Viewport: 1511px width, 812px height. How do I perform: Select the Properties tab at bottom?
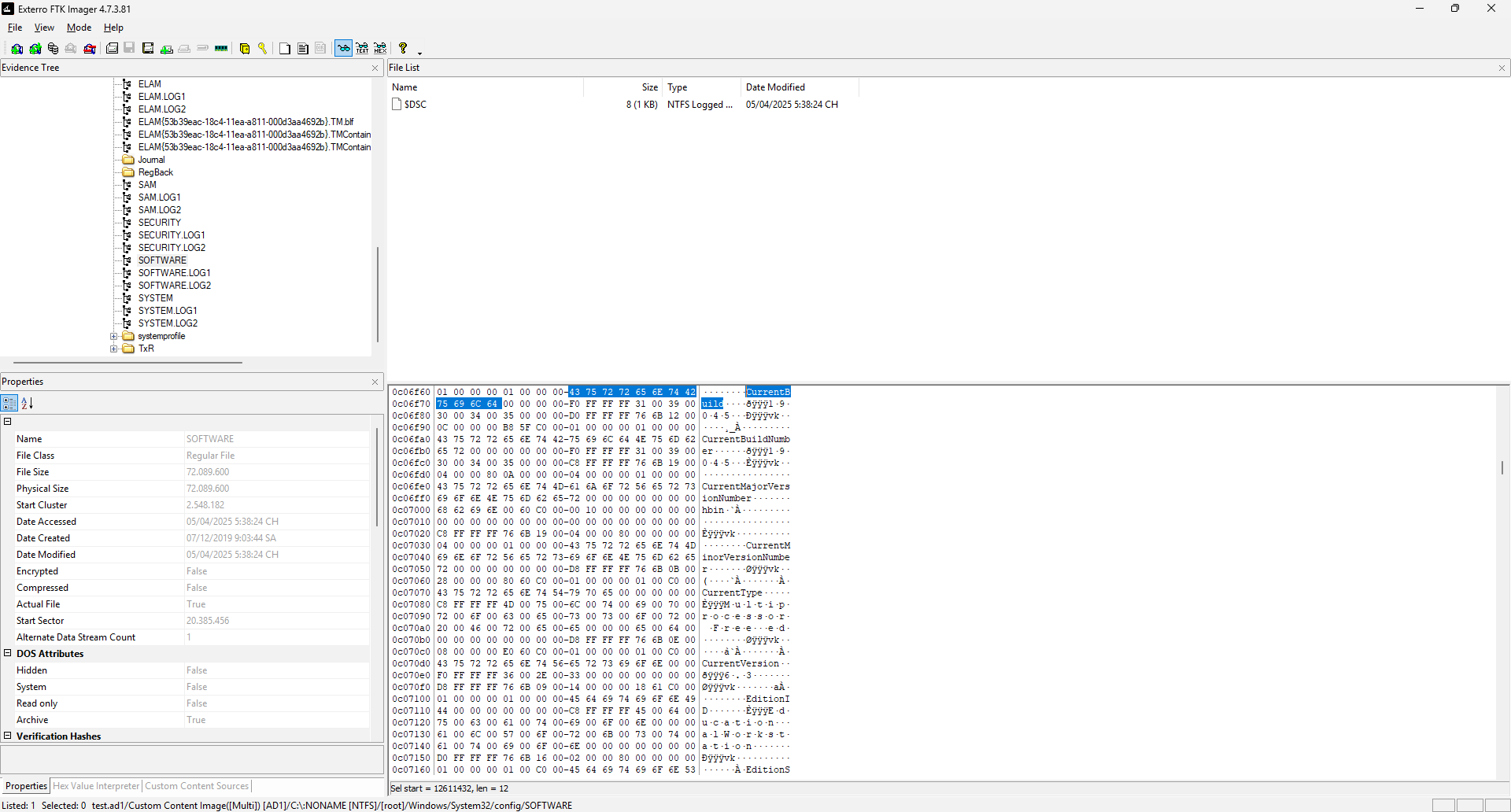pyautogui.click(x=26, y=786)
